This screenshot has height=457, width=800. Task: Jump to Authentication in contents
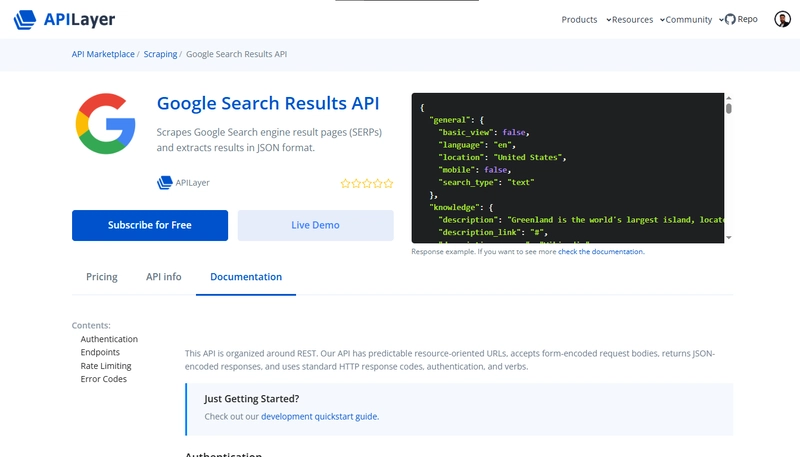pyautogui.click(x=109, y=339)
